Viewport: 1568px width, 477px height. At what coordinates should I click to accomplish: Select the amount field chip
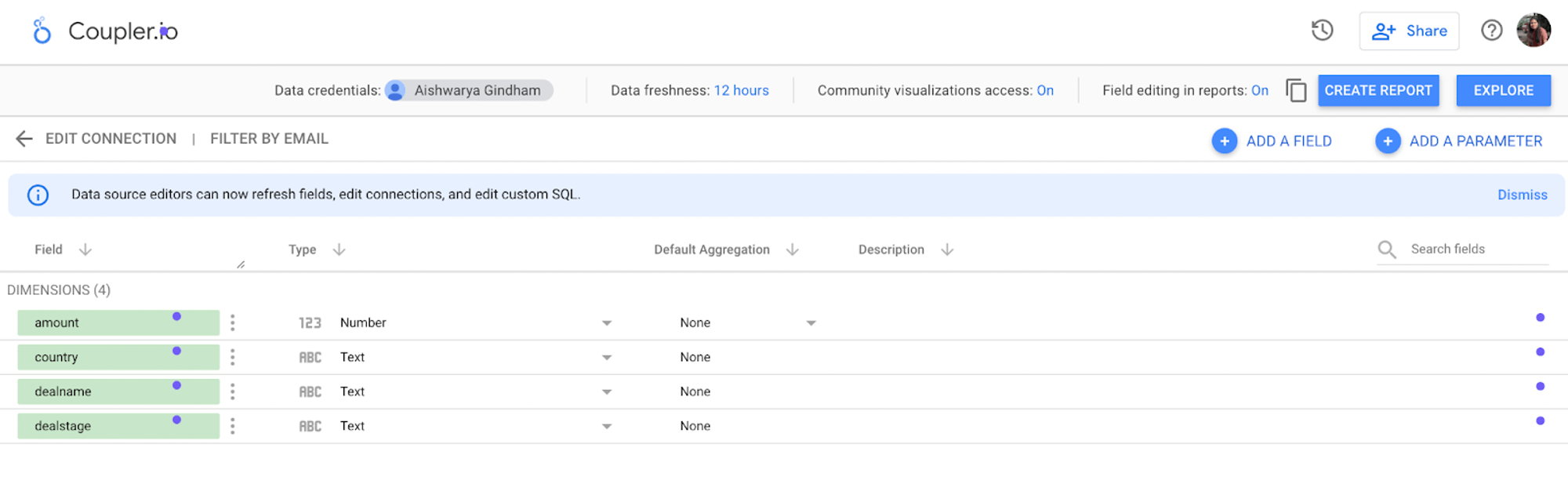pos(118,322)
